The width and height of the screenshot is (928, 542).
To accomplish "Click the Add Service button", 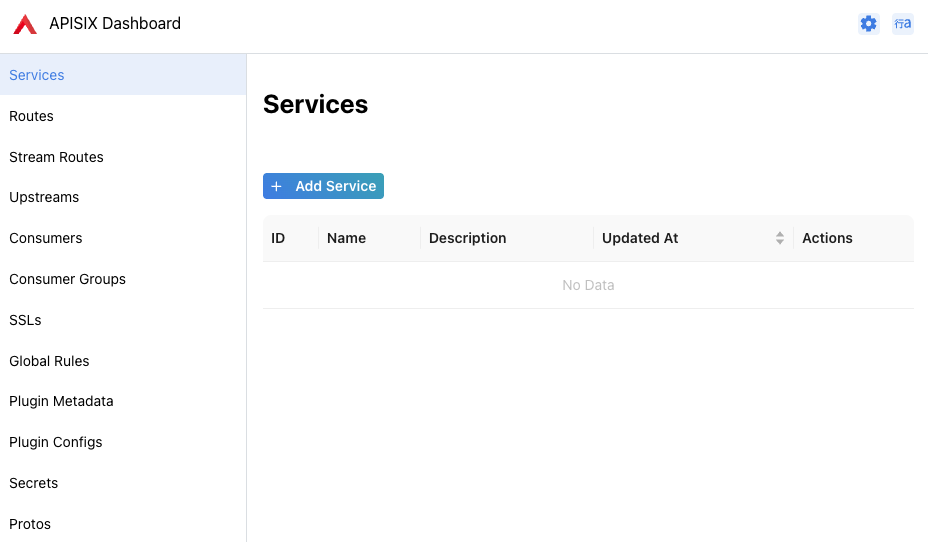I will coord(323,186).
